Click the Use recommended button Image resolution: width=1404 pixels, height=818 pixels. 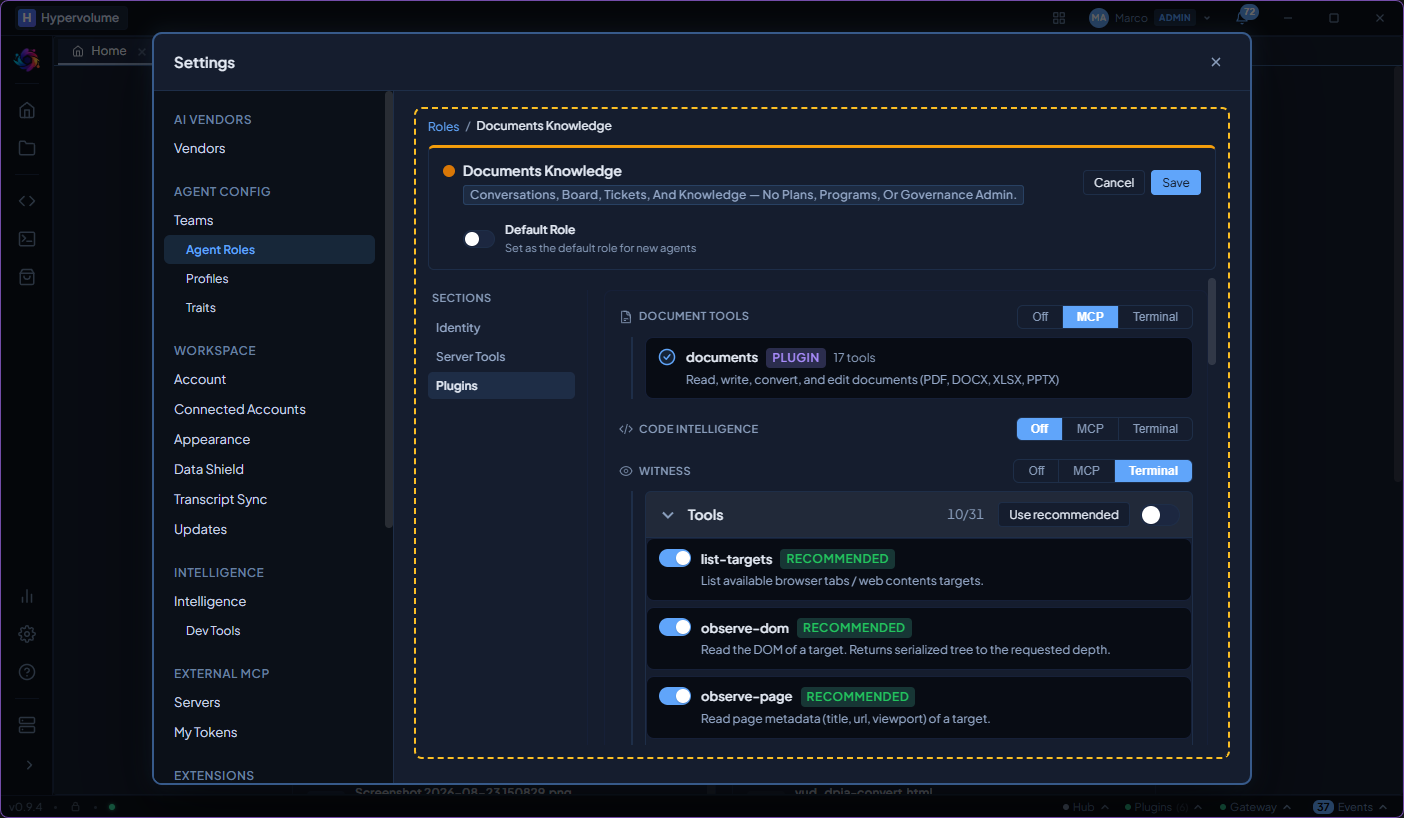pyautogui.click(x=1064, y=515)
